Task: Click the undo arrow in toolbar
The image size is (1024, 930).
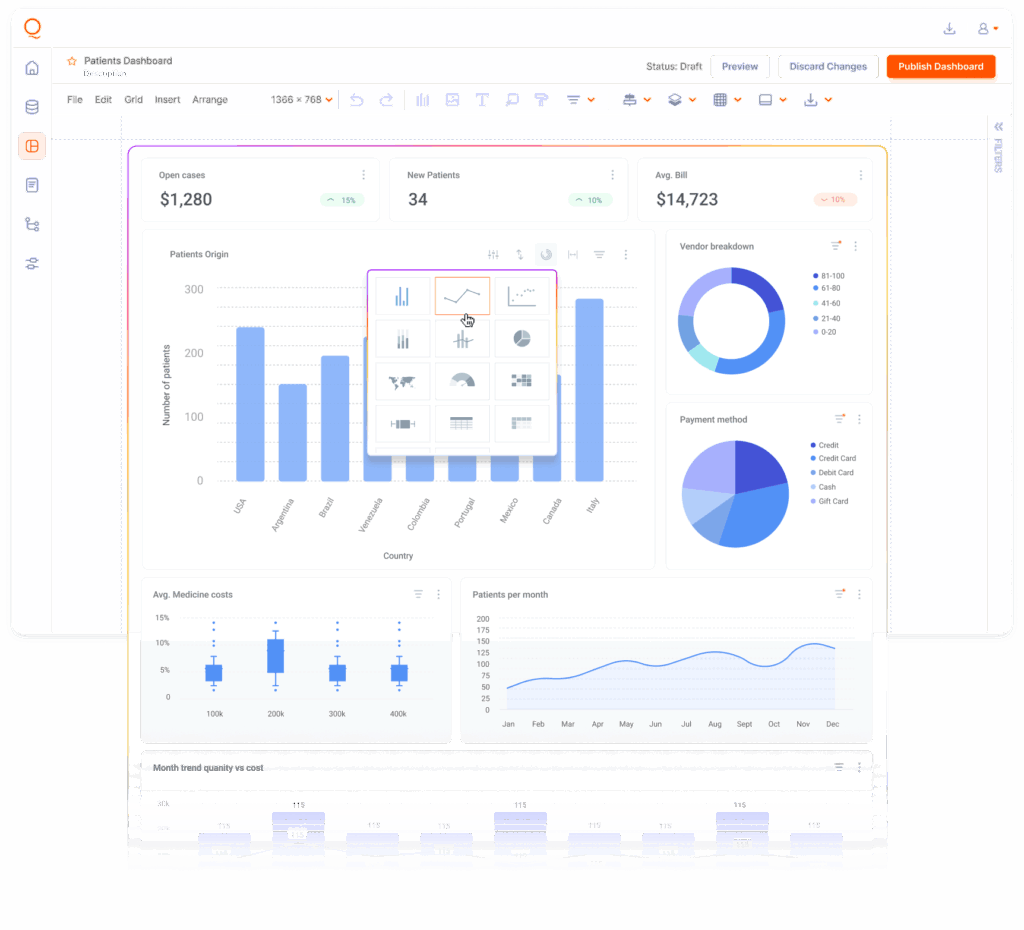Action: click(x=356, y=100)
